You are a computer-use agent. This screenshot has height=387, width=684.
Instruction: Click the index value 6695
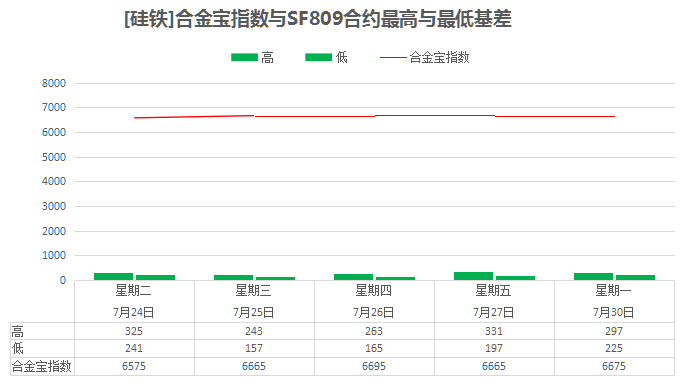[x=373, y=366]
